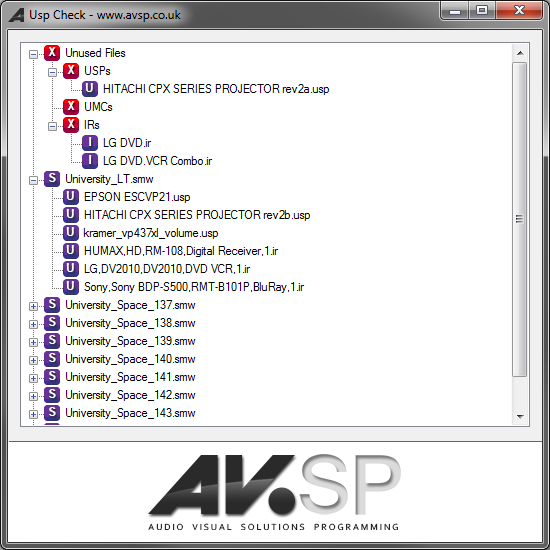Click the U icon for kramer_vp437xl_volume.usp

tap(71, 233)
